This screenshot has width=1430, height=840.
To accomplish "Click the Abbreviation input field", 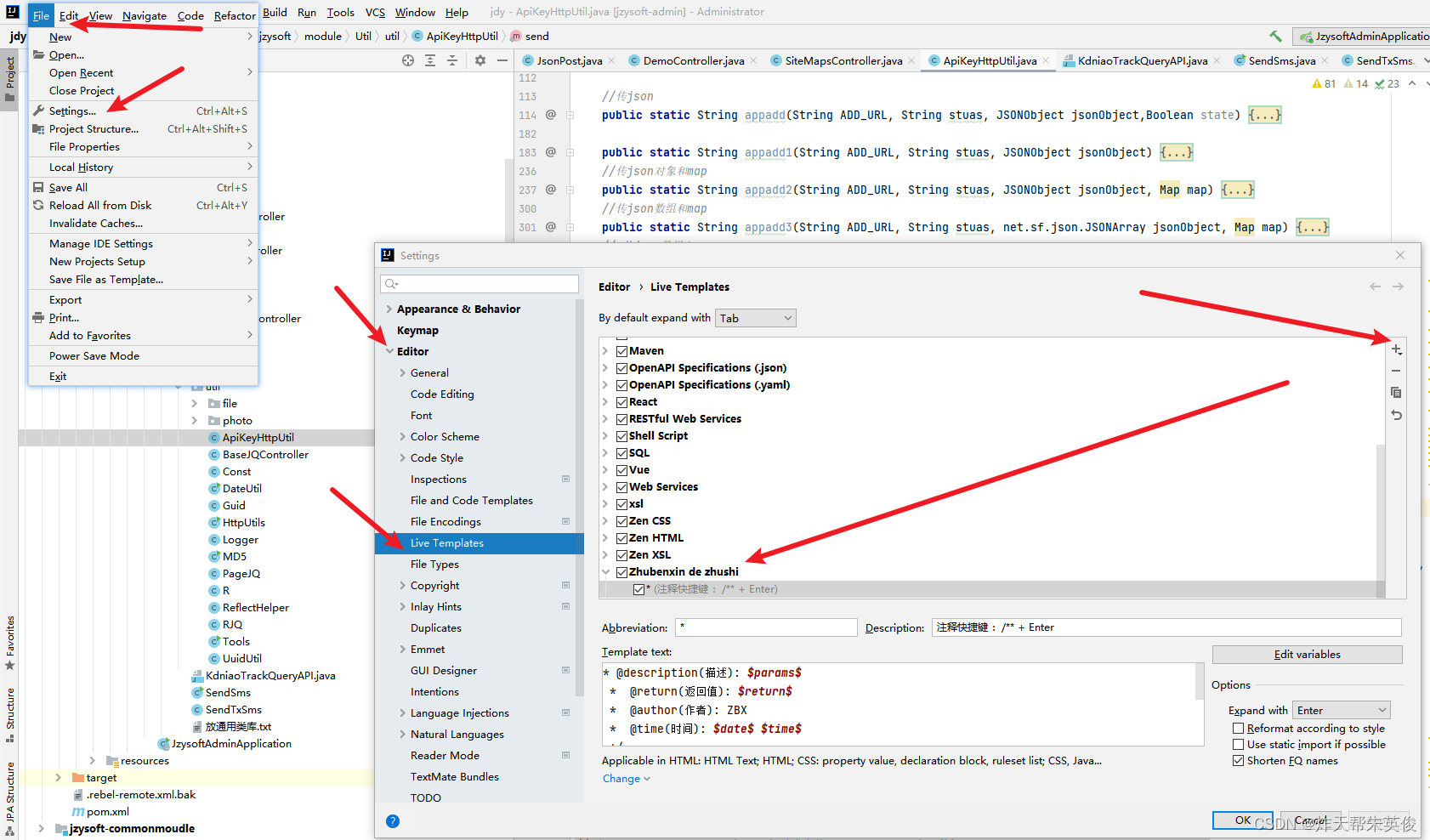I will point(766,627).
